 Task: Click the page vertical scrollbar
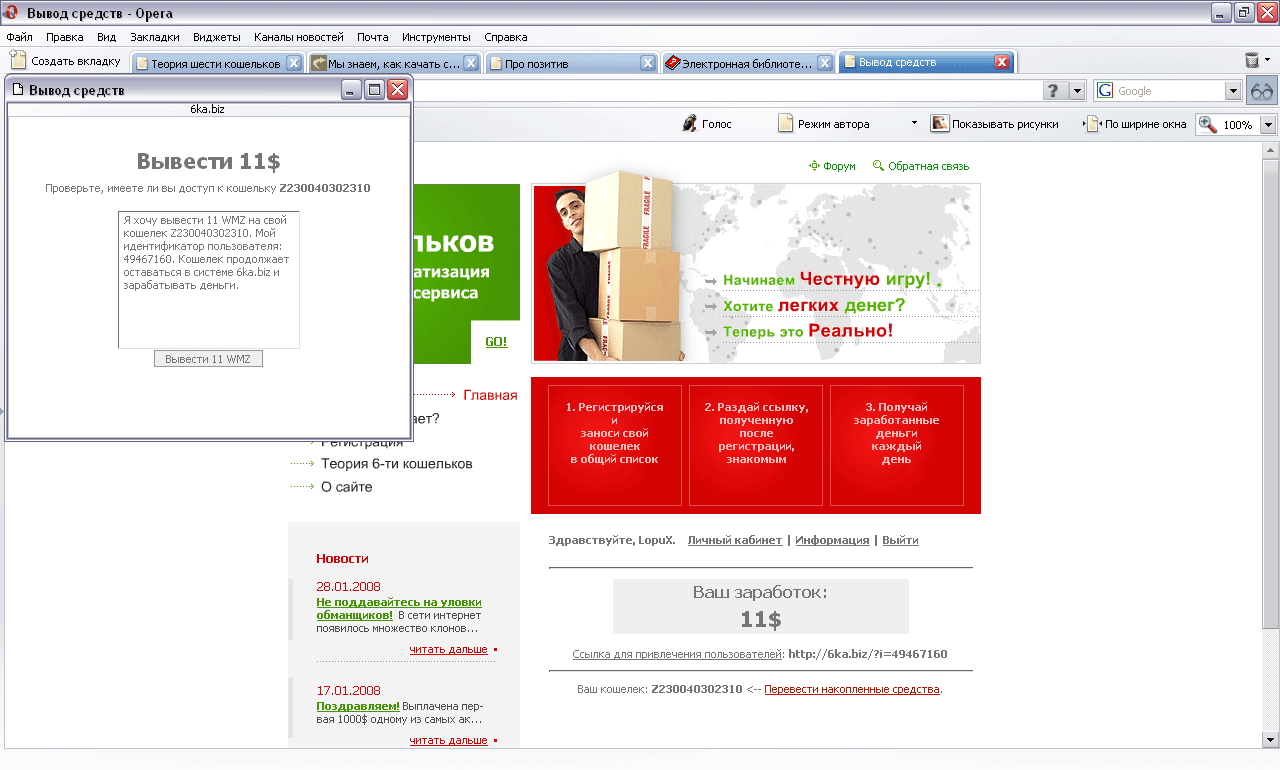pos(1270,400)
